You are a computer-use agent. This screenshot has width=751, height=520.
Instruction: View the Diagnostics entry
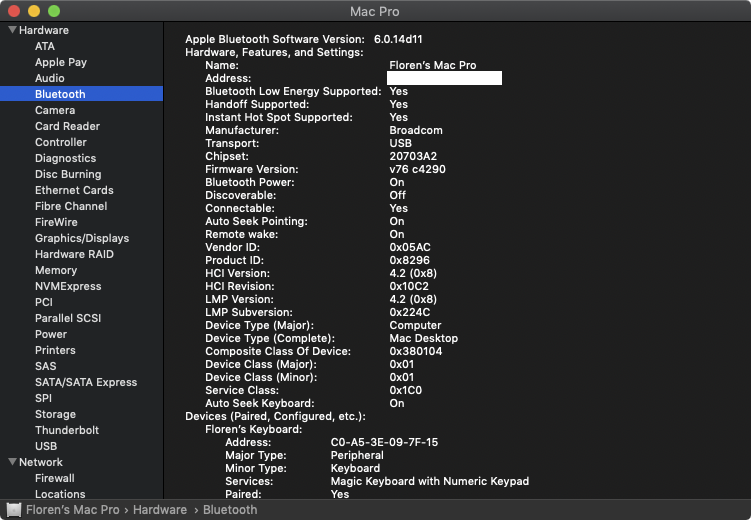pos(66,158)
